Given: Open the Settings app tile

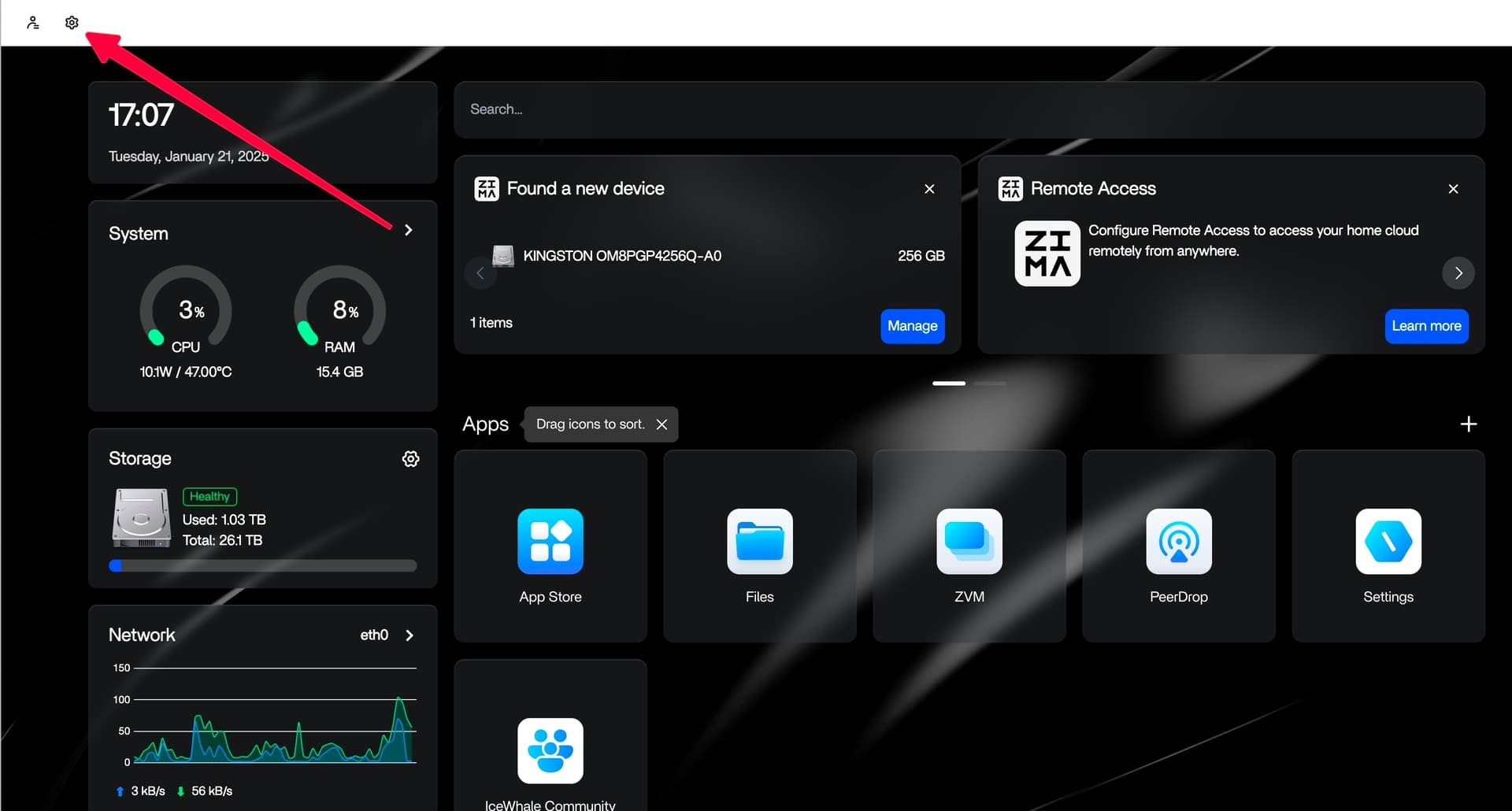Looking at the screenshot, I should point(1388,542).
